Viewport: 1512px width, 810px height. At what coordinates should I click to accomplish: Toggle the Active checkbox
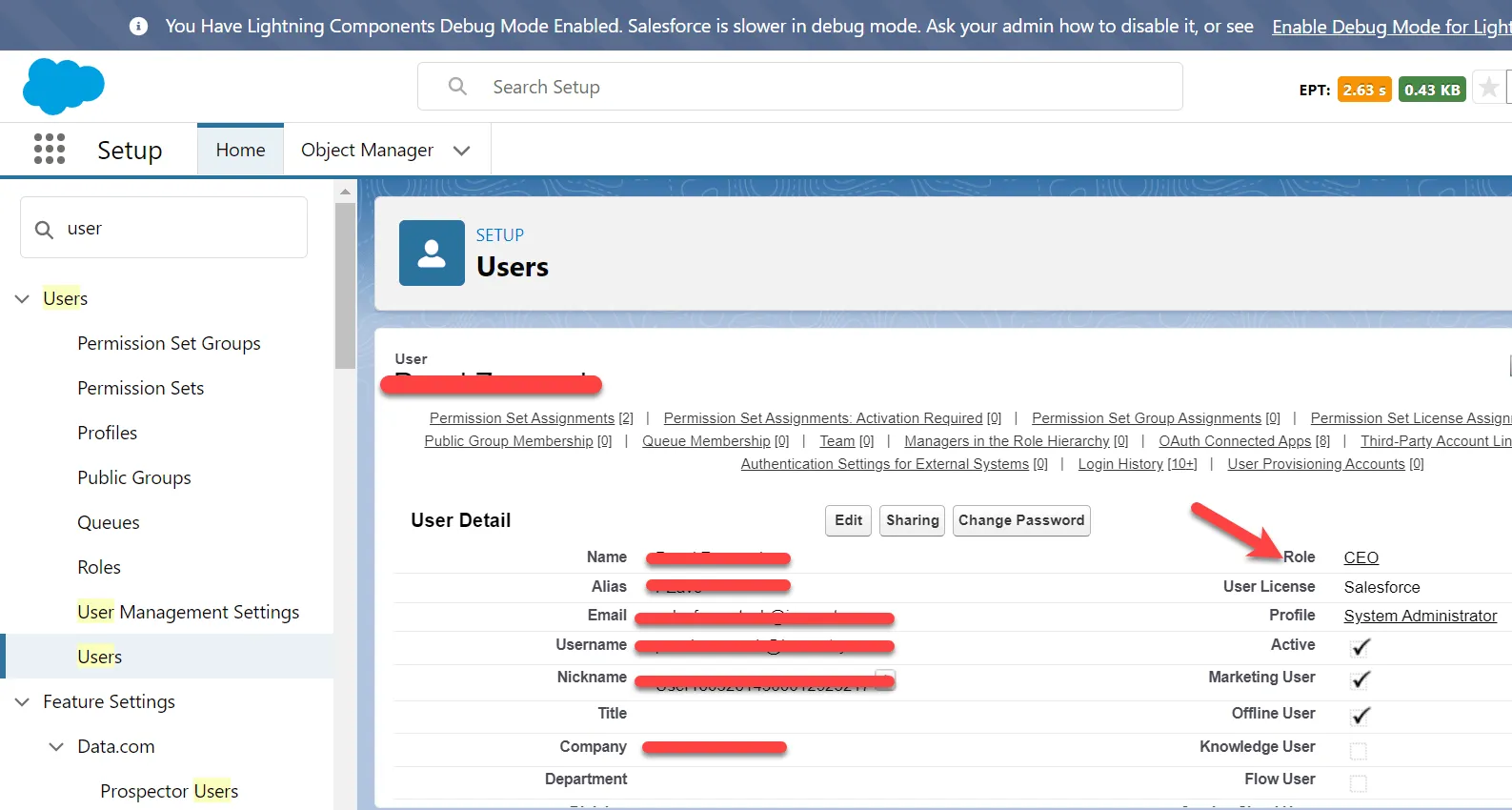point(1360,647)
